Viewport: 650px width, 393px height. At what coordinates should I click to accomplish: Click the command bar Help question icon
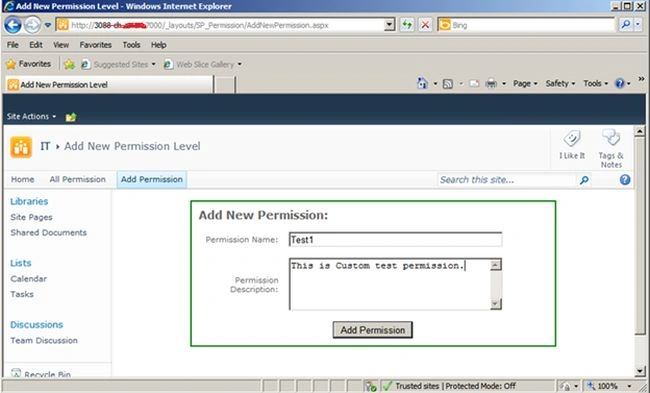click(x=620, y=84)
